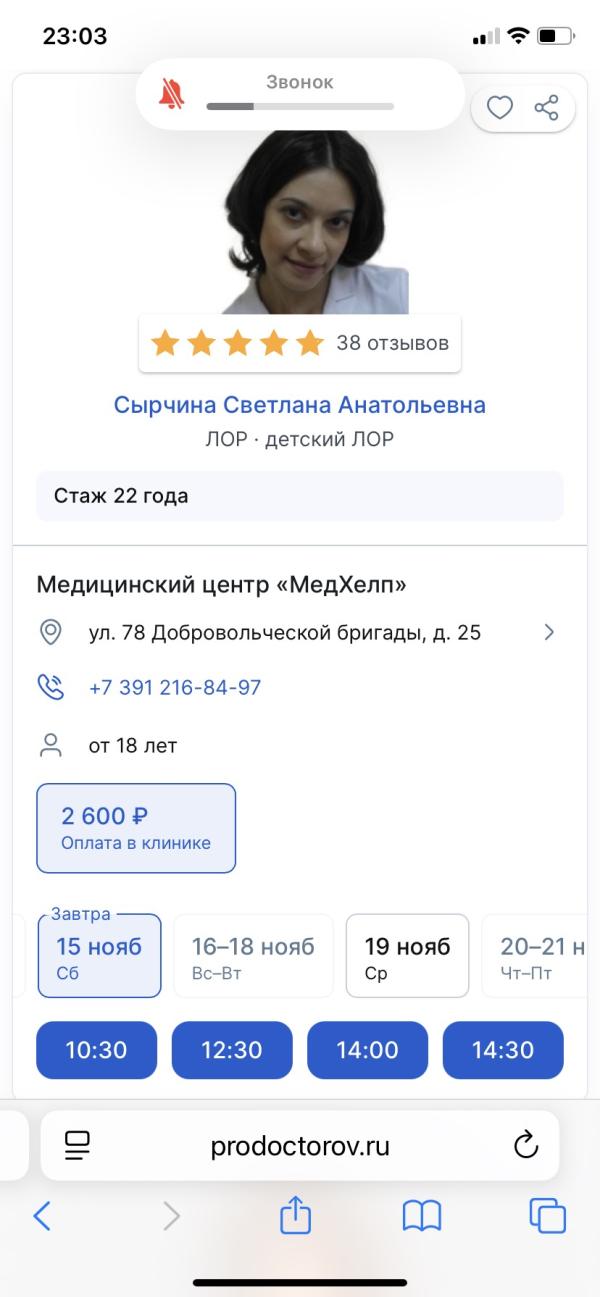Select the 2 600 ₽ payment option

(x=136, y=828)
